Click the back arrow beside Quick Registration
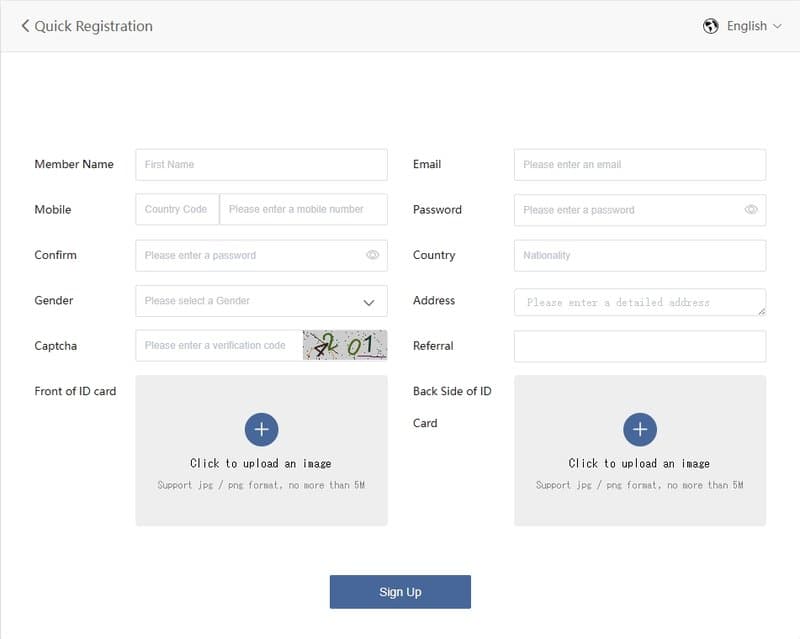Image resolution: width=800 pixels, height=639 pixels. (25, 26)
